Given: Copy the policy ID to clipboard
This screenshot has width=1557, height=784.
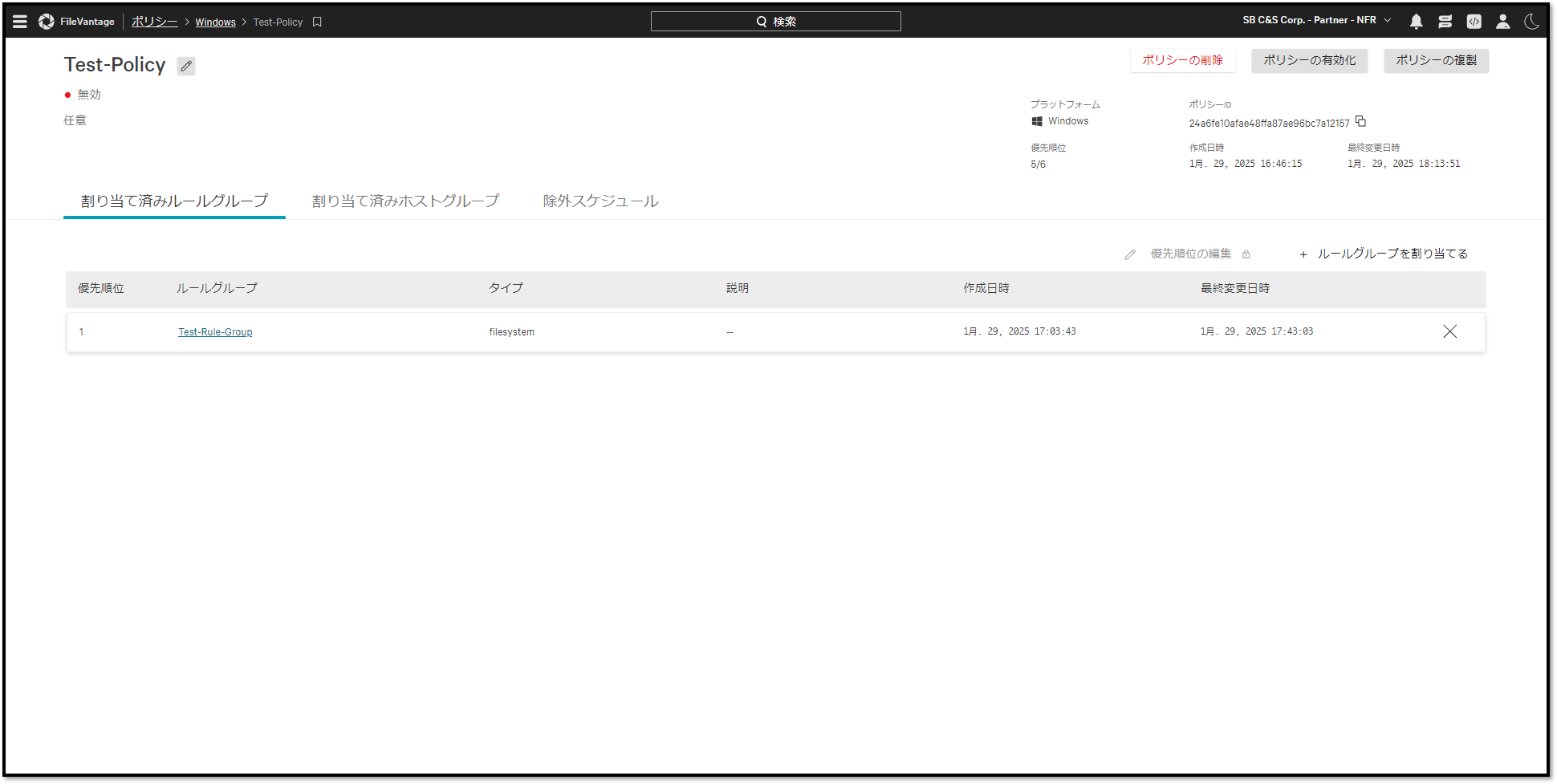Looking at the screenshot, I should tap(1360, 121).
